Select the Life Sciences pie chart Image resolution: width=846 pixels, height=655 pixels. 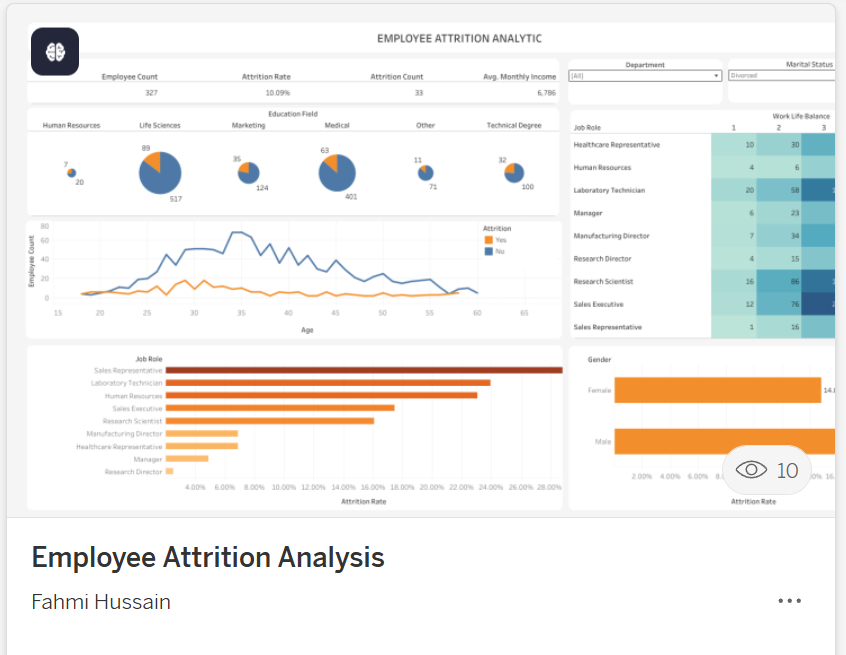160,172
